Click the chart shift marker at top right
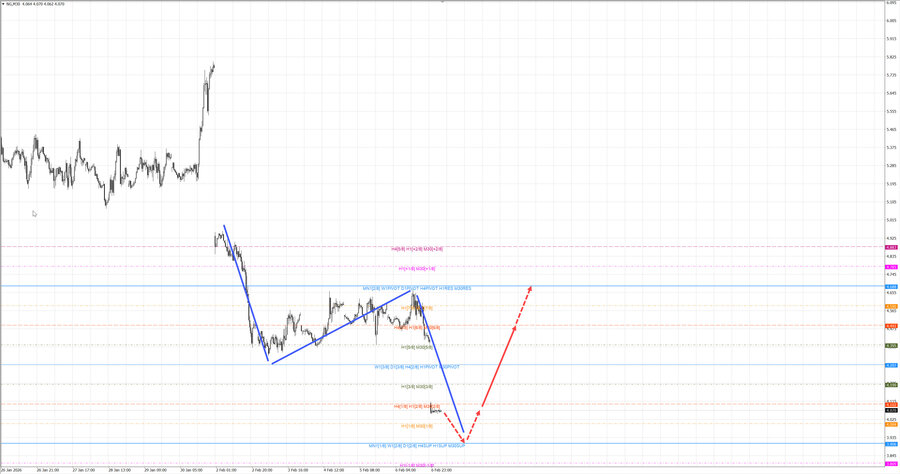The height and width of the screenshot is (474, 900). pos(875,4)
